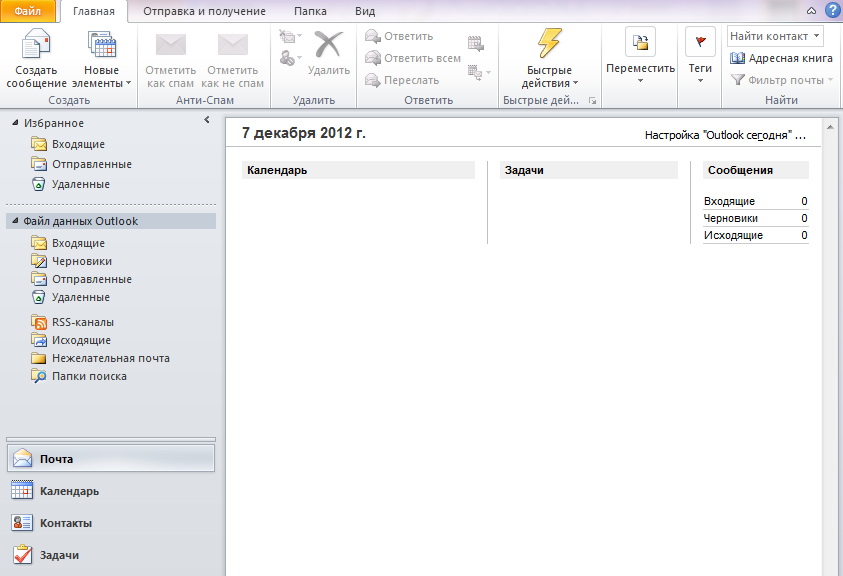This screenshot has height=576, width=843.
Task: Click the Junk mail person icon
Action: 287,58
